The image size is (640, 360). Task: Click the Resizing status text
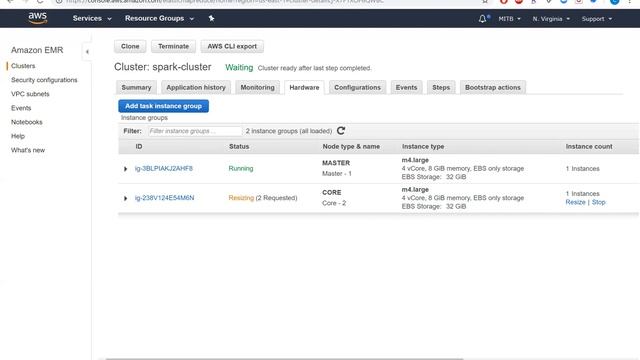(241, 198)
